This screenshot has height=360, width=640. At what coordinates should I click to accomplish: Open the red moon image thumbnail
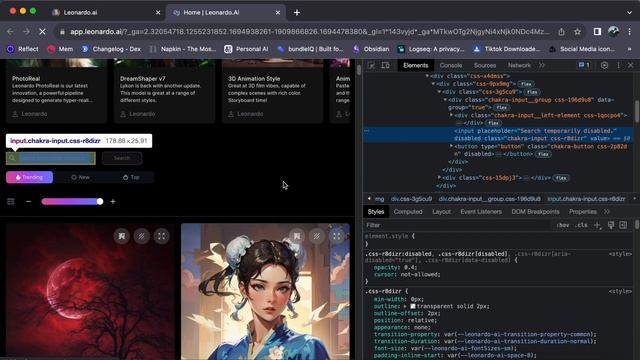[90, 291]
